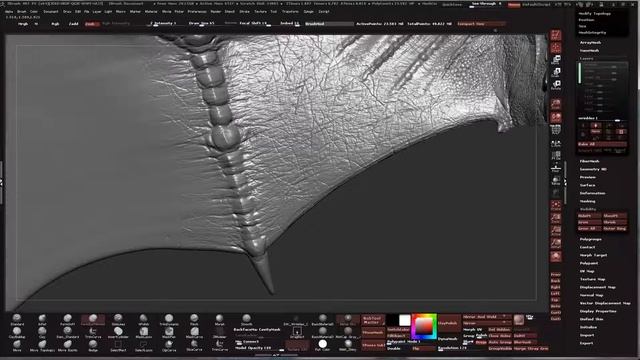This screenshot has width=640, height=360.
Task: Toggle the DynaMesh Project option
Action: [x=481, y=342]
